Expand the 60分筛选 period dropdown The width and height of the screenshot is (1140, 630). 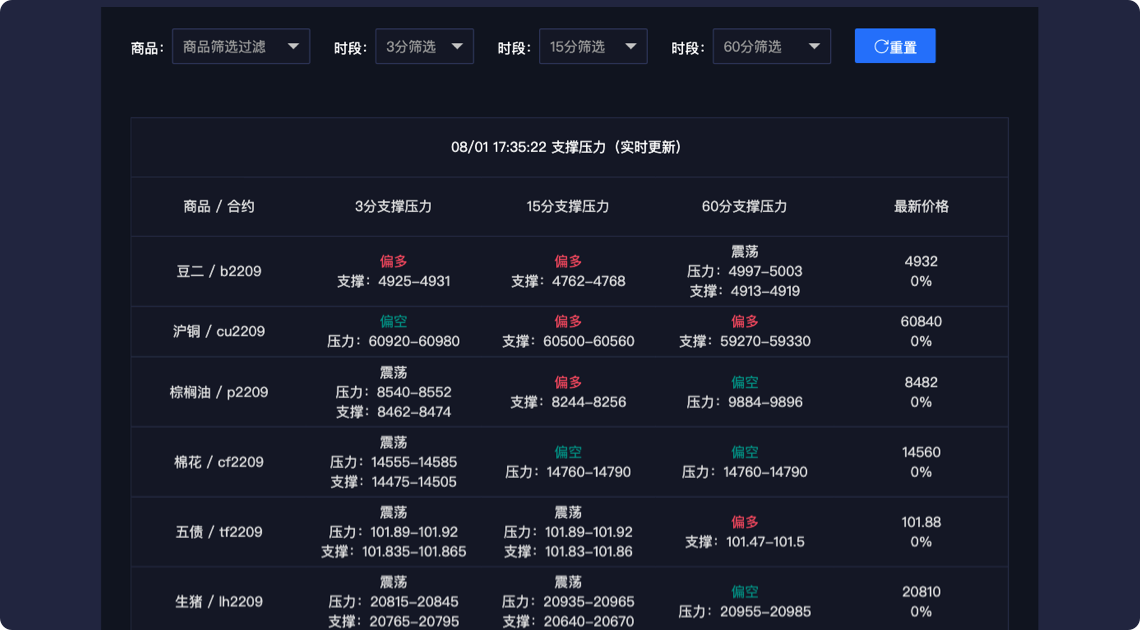(770, 46)
